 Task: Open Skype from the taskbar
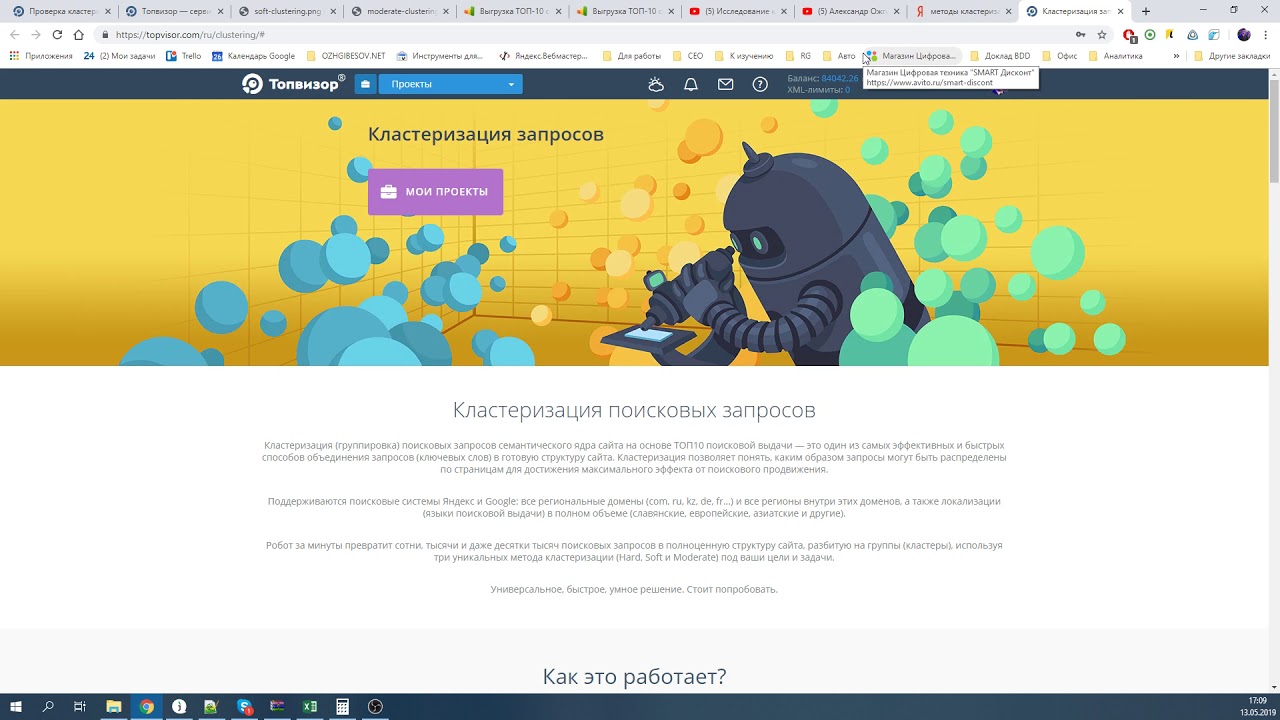(245, 707)
